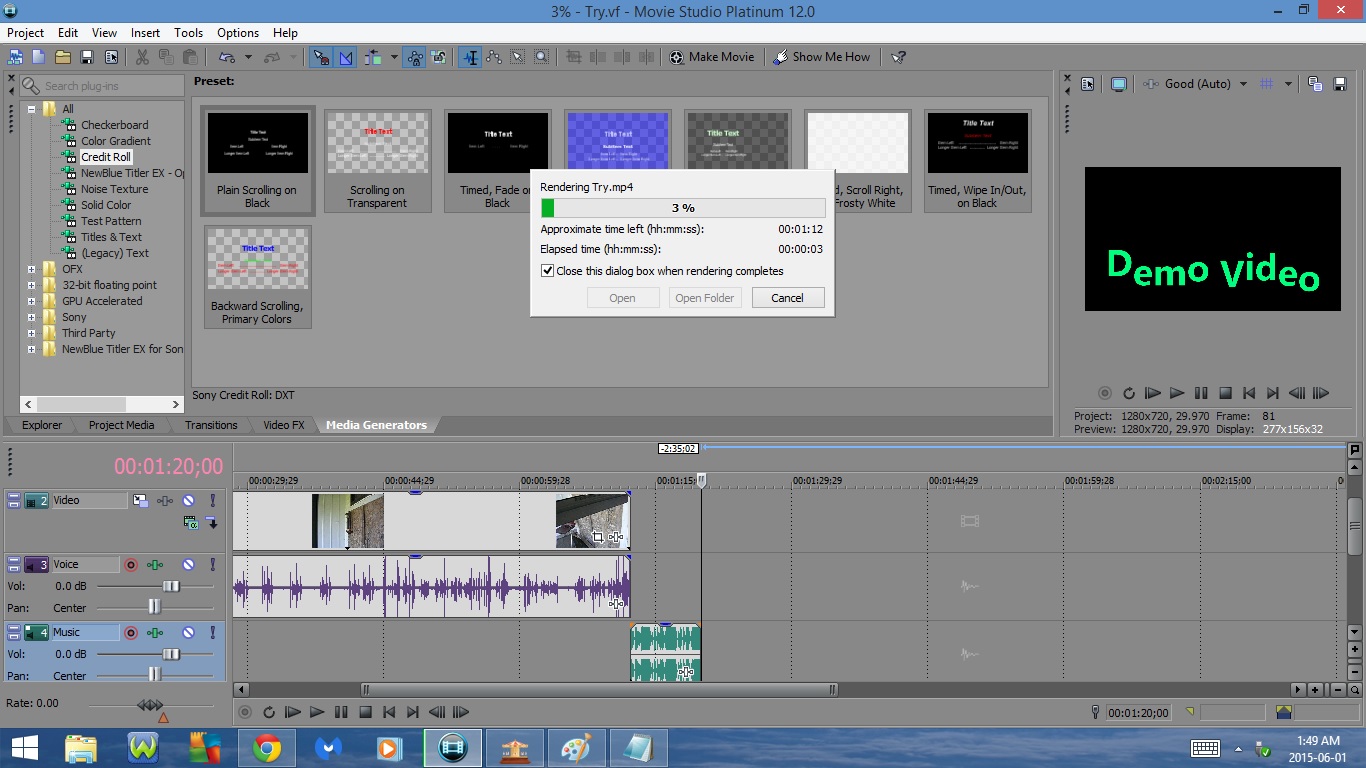Toggle Automatic Crossfades toolbar button

(x=345, y=57)
